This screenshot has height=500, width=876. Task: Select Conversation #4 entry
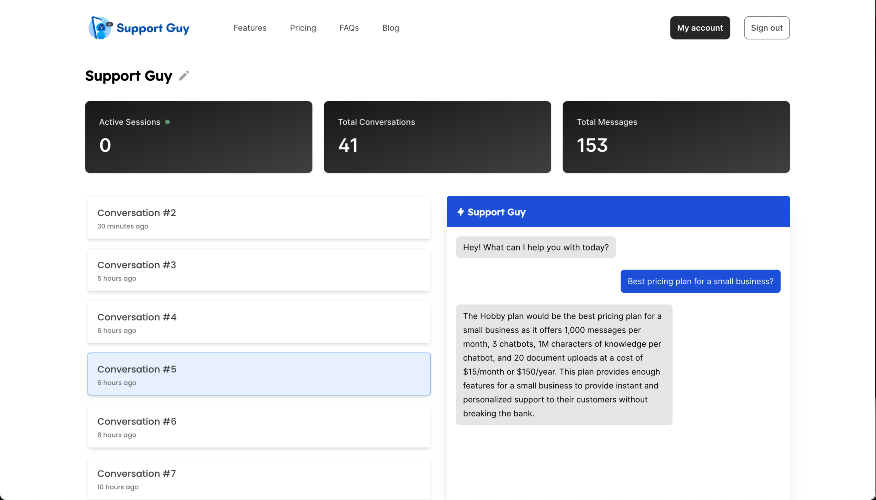point(258,322)
